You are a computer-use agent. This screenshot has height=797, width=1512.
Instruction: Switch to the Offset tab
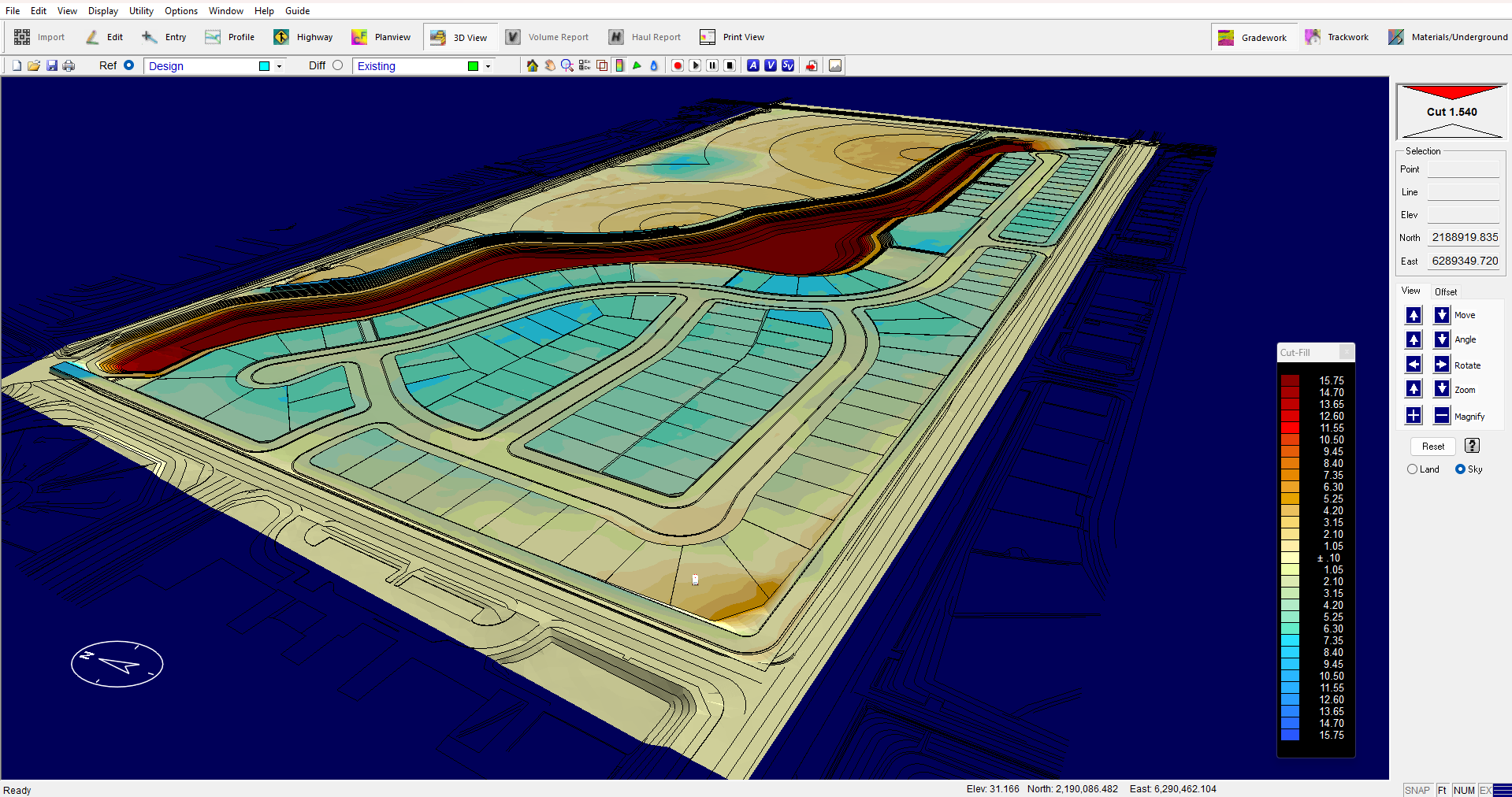1445,291
